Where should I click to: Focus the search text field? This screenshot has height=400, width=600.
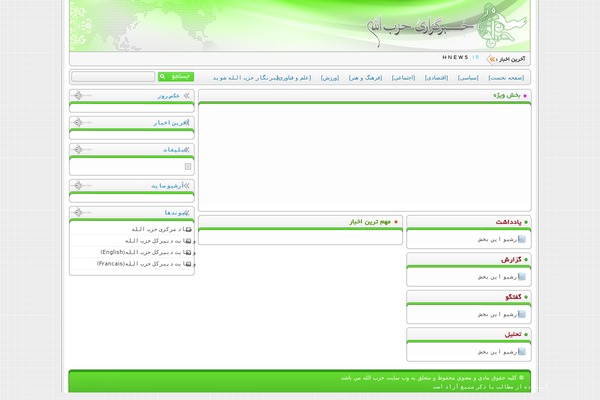pyautogui.click(x=113, y=77)
